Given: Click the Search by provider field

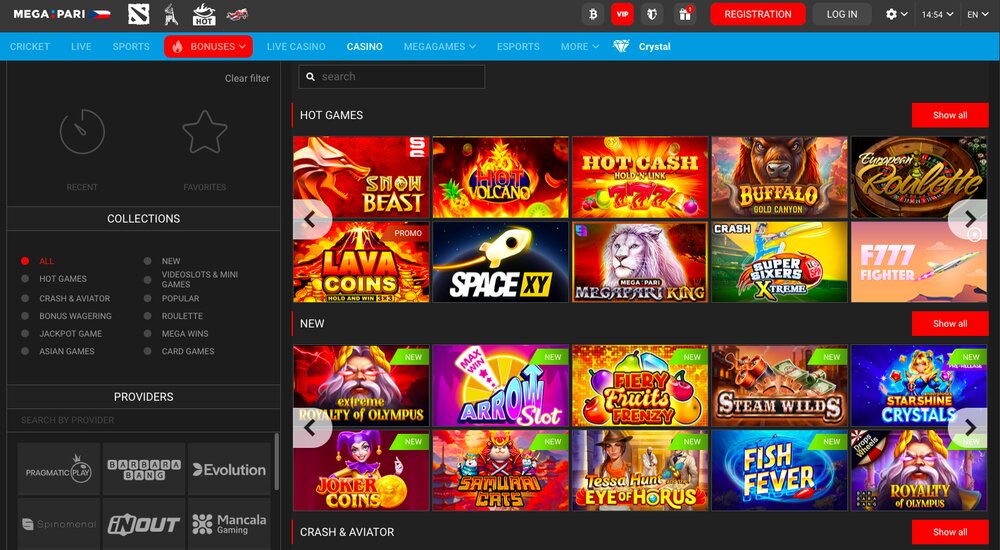Looking at the screenshot, I should coord(143,420).
